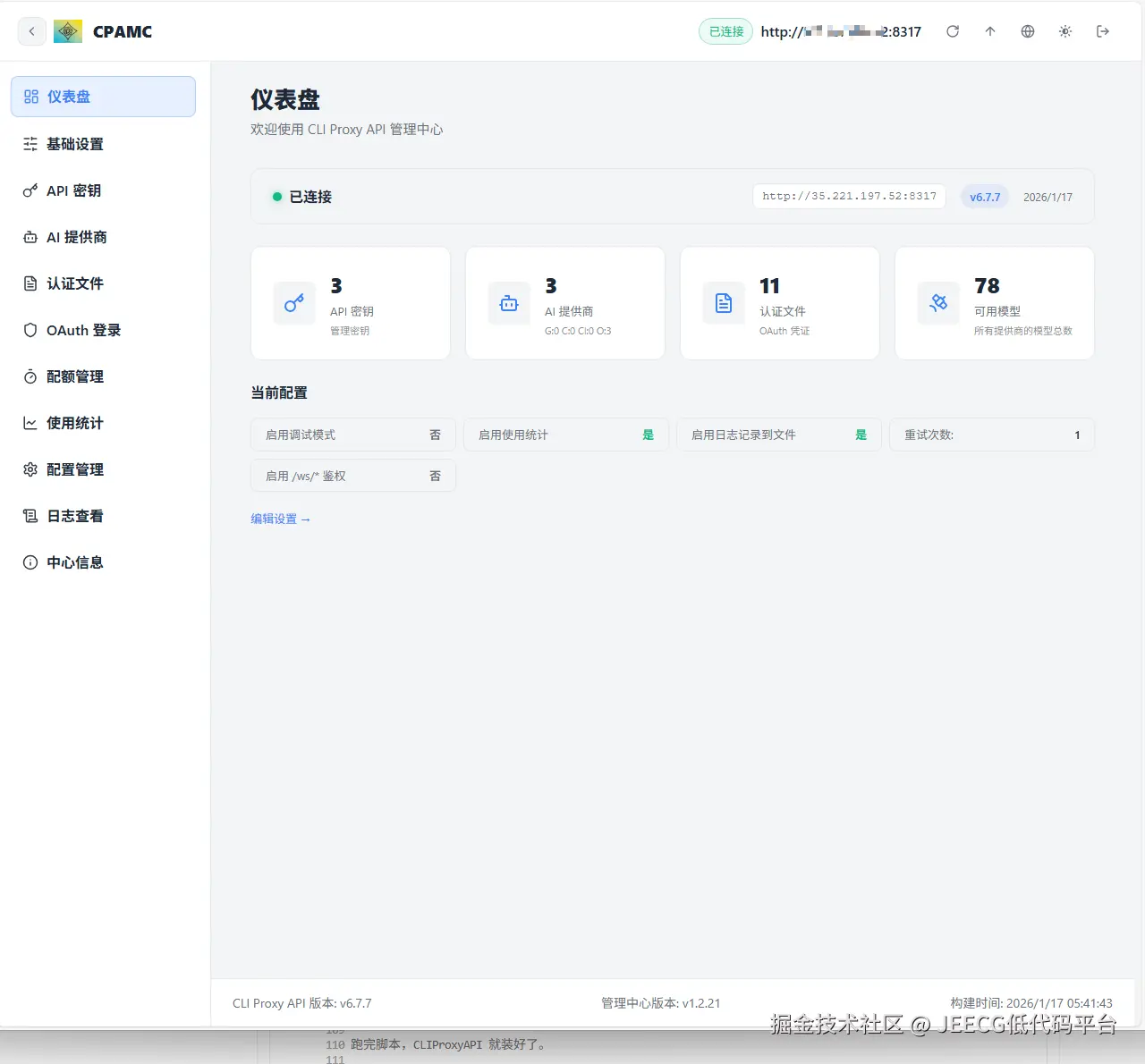
Task: Go to 中心信息 sidebar item
Action: tap(103, 562)
